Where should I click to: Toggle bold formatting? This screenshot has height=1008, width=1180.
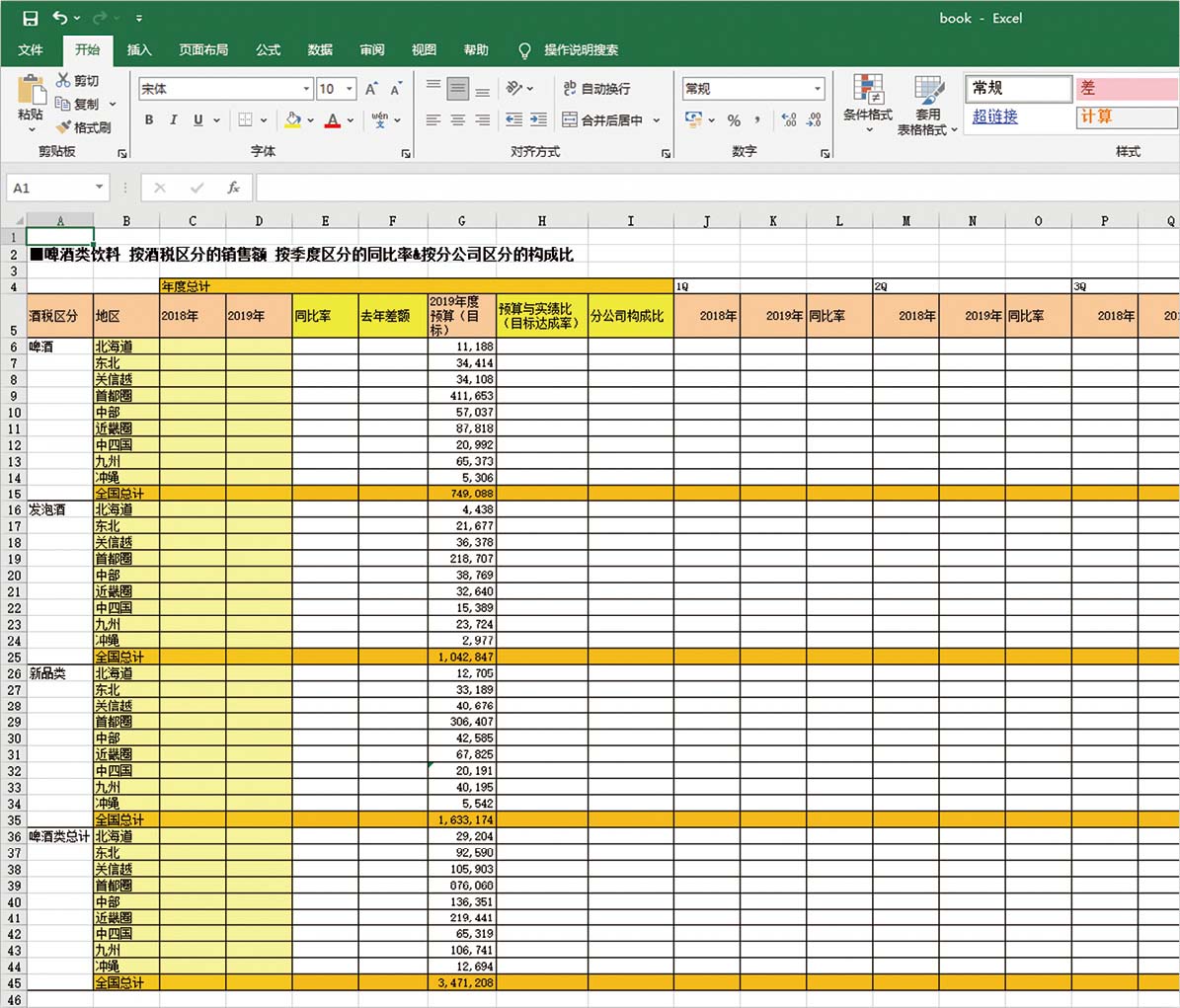[149, 120]
